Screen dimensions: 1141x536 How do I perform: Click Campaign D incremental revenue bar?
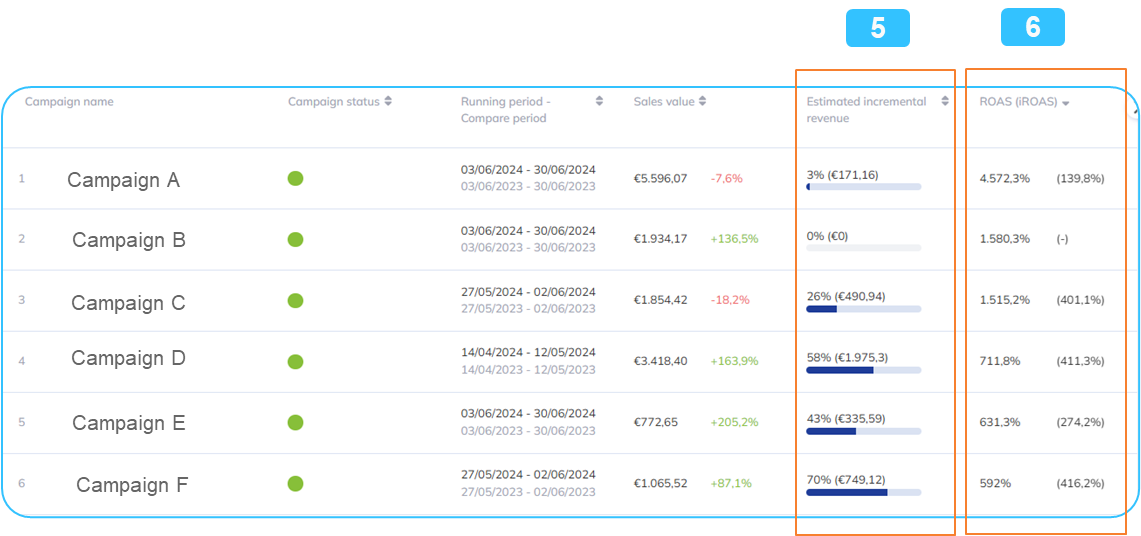[x=864, y=370]
